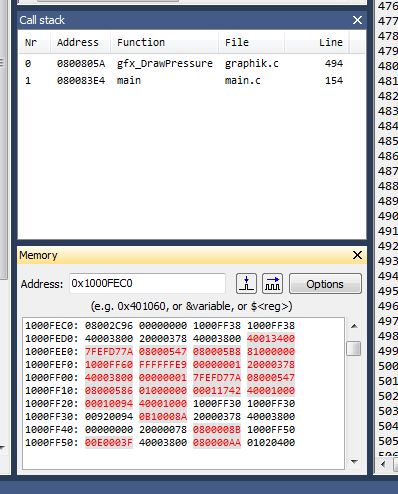The width and height of the screenshot is (398, 494).
Task: Click memory value 00010094
Action: 109,403
